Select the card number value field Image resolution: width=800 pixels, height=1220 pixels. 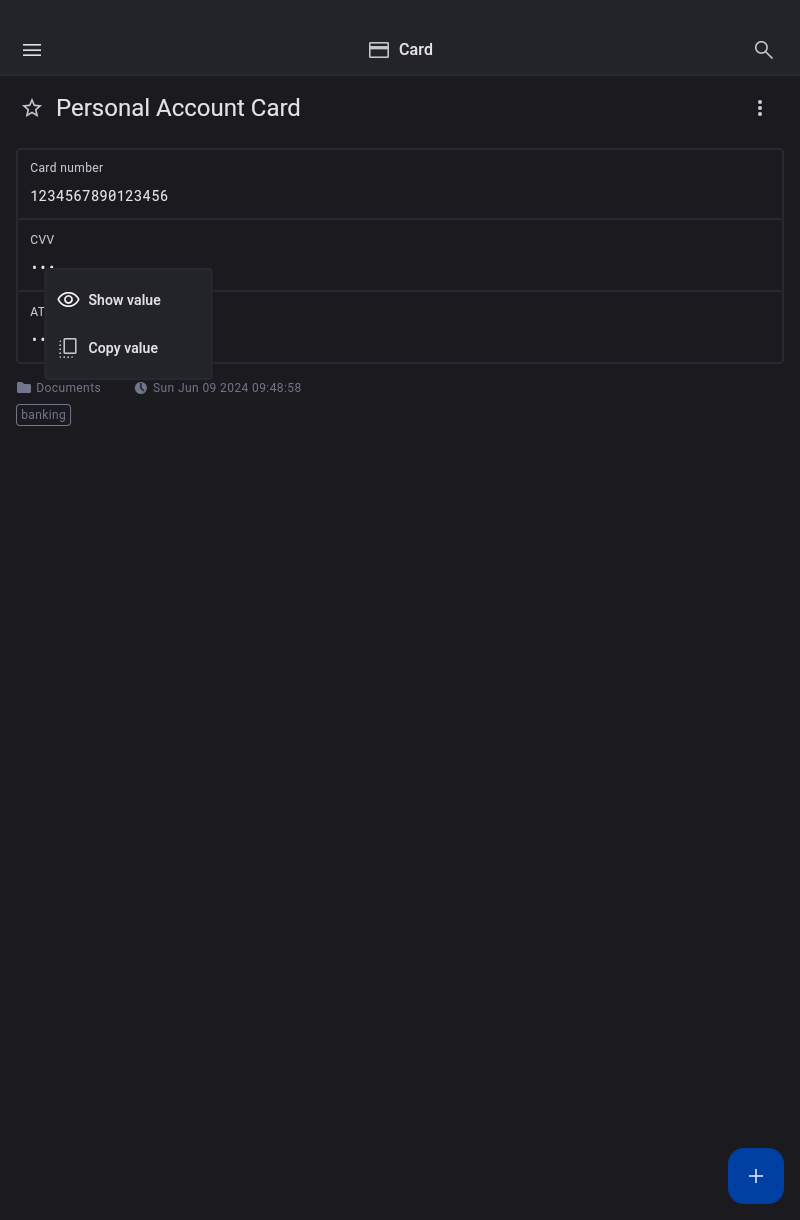pyautogui.click(x=99, y=196)
